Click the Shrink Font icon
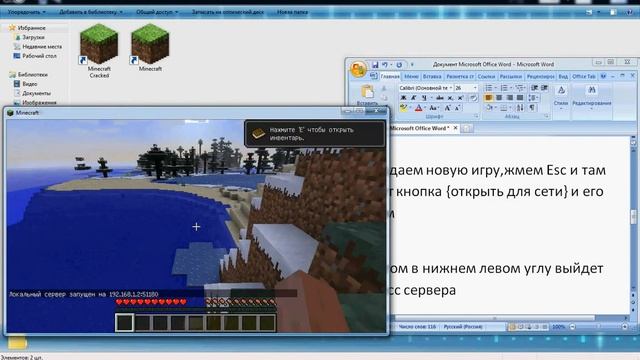640x360 pixels. pyautogui.click(x=457, y=108)
